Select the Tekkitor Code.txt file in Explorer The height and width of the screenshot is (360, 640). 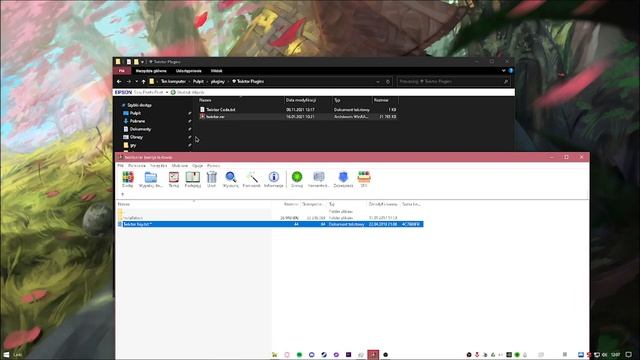pyautogui.click(x=298, y=109)
